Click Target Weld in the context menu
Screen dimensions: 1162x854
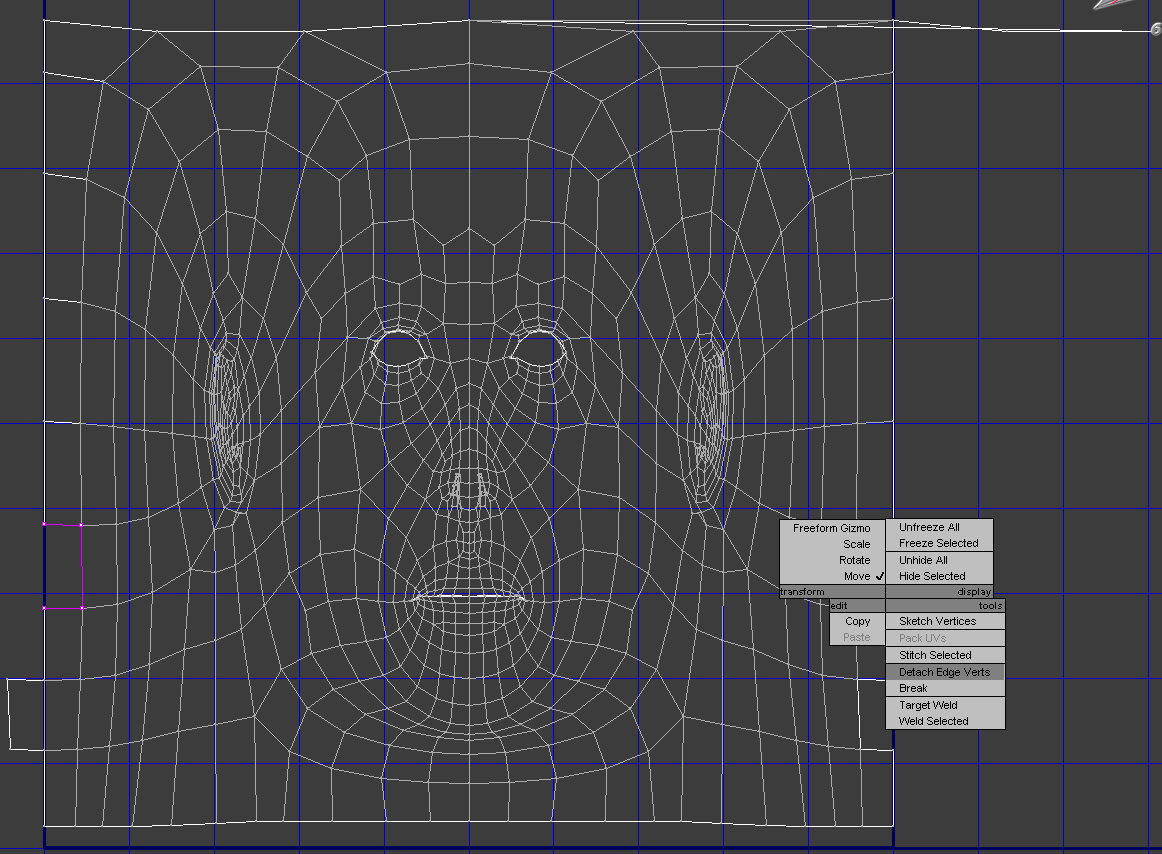click(929, 705)
